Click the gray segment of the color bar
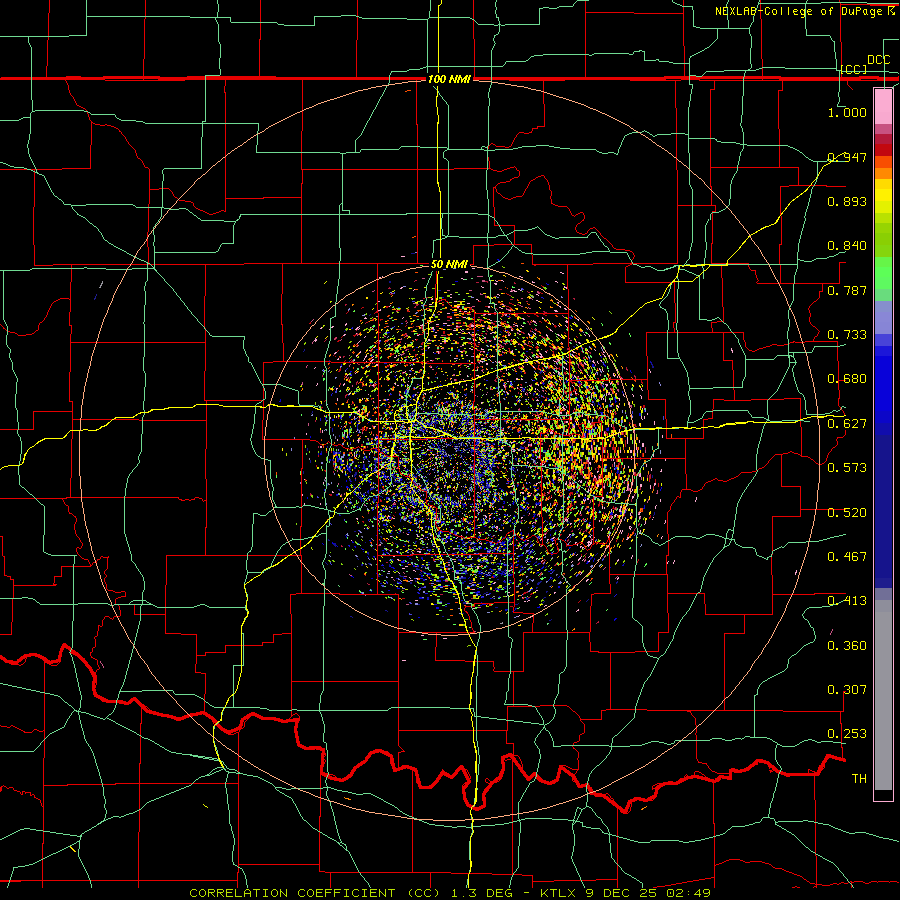Image resolution: width=900 pixels, height=900 pixels. click(x=883, y=695)
